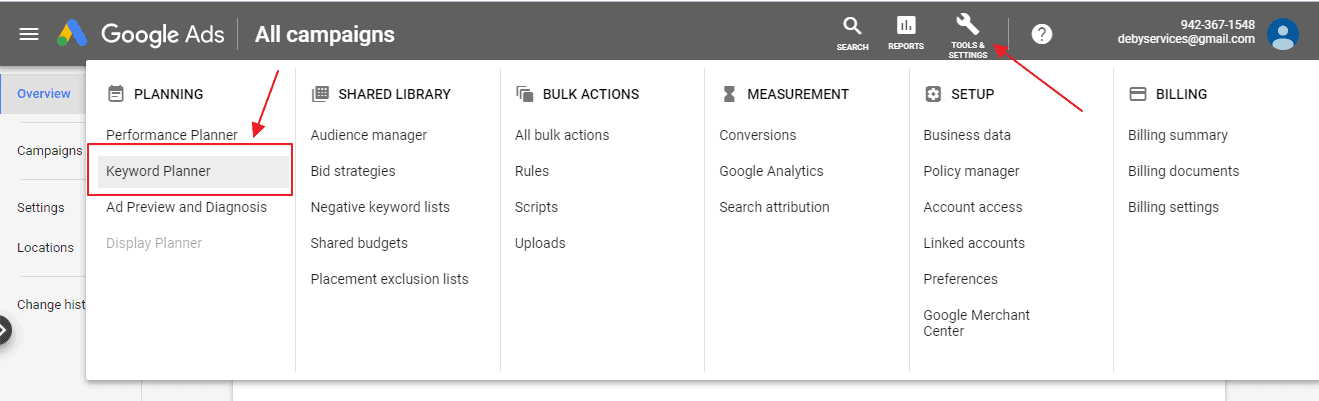
Task: Select Performance Planner menu item
Action: tap(172, 135)
